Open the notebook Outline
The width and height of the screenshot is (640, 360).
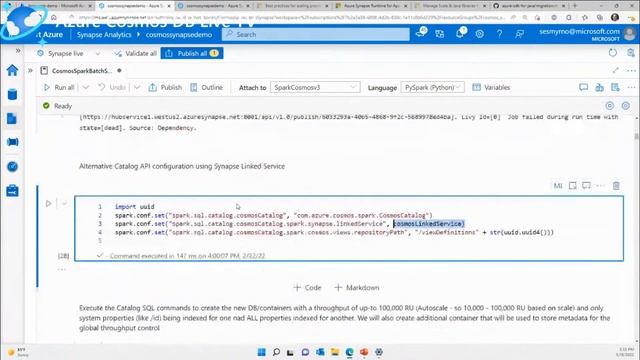[x=207, y=87]
